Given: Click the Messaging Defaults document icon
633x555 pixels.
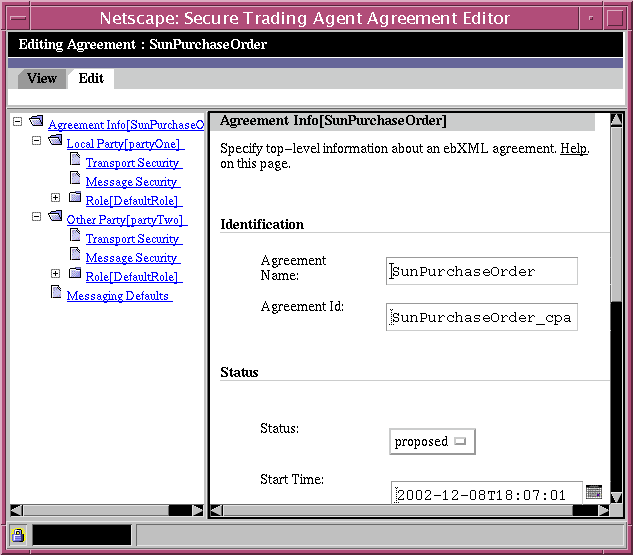Looking at the screenshot, I should [56, 292].
